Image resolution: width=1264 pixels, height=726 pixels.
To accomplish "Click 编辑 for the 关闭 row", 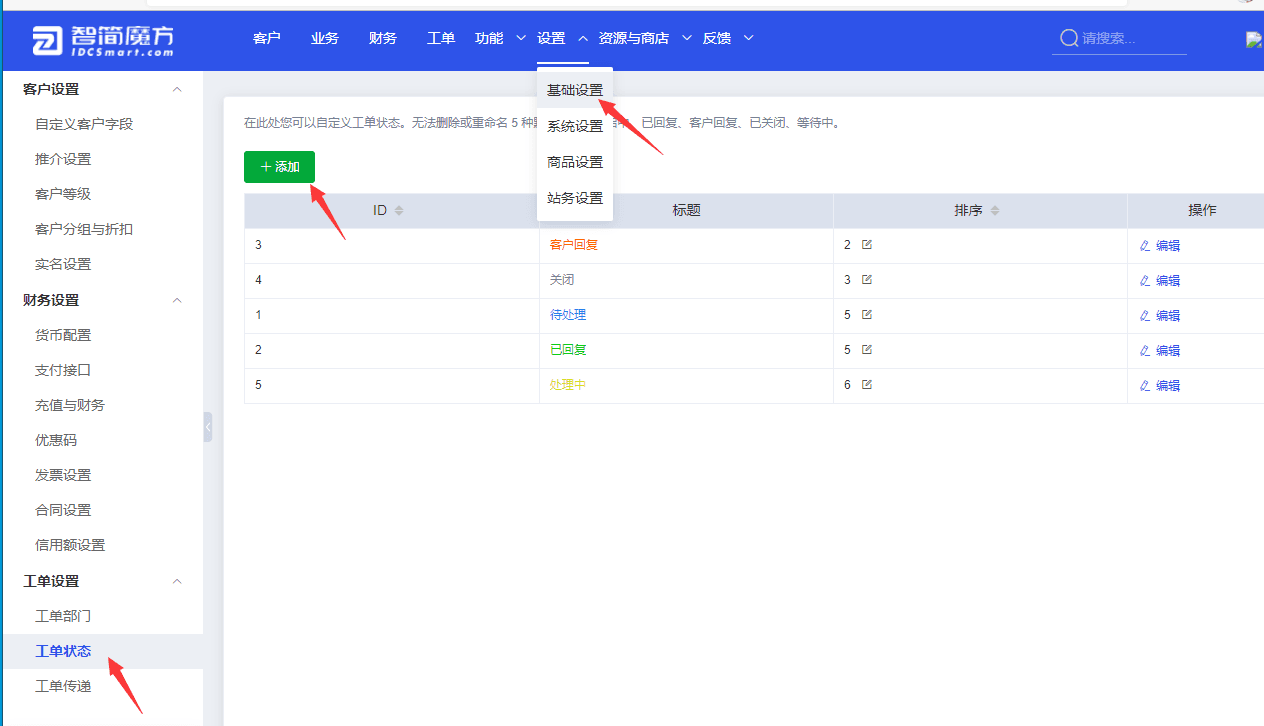I will [x=1160, y=280].
